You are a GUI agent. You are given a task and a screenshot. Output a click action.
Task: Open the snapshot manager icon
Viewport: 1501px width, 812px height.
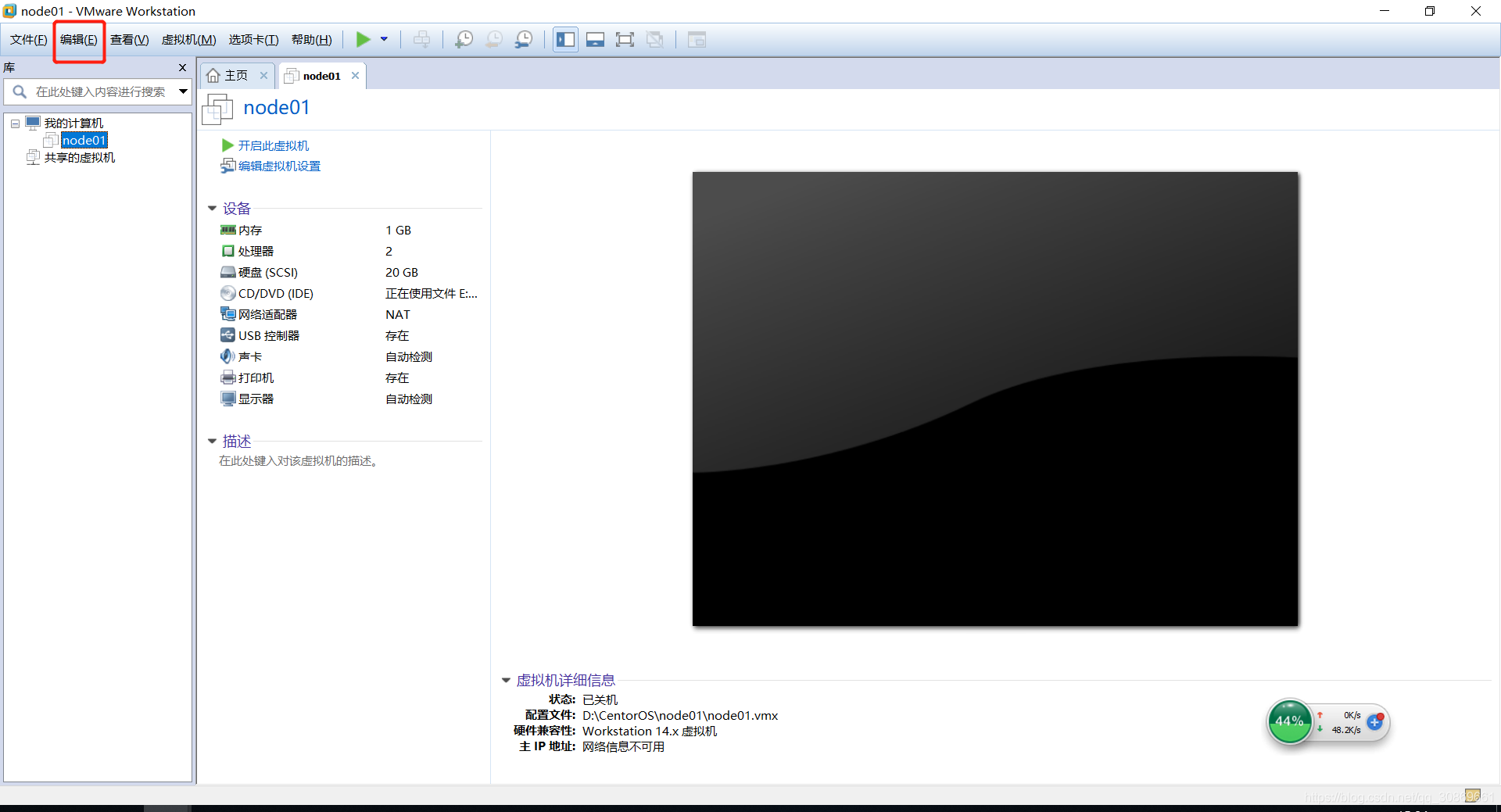[524, 39]
